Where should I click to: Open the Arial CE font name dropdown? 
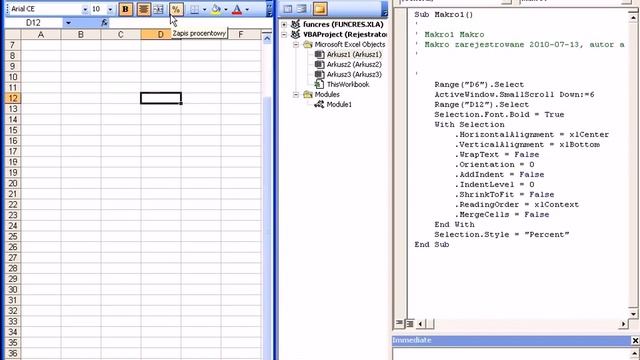tap(85, 9)
